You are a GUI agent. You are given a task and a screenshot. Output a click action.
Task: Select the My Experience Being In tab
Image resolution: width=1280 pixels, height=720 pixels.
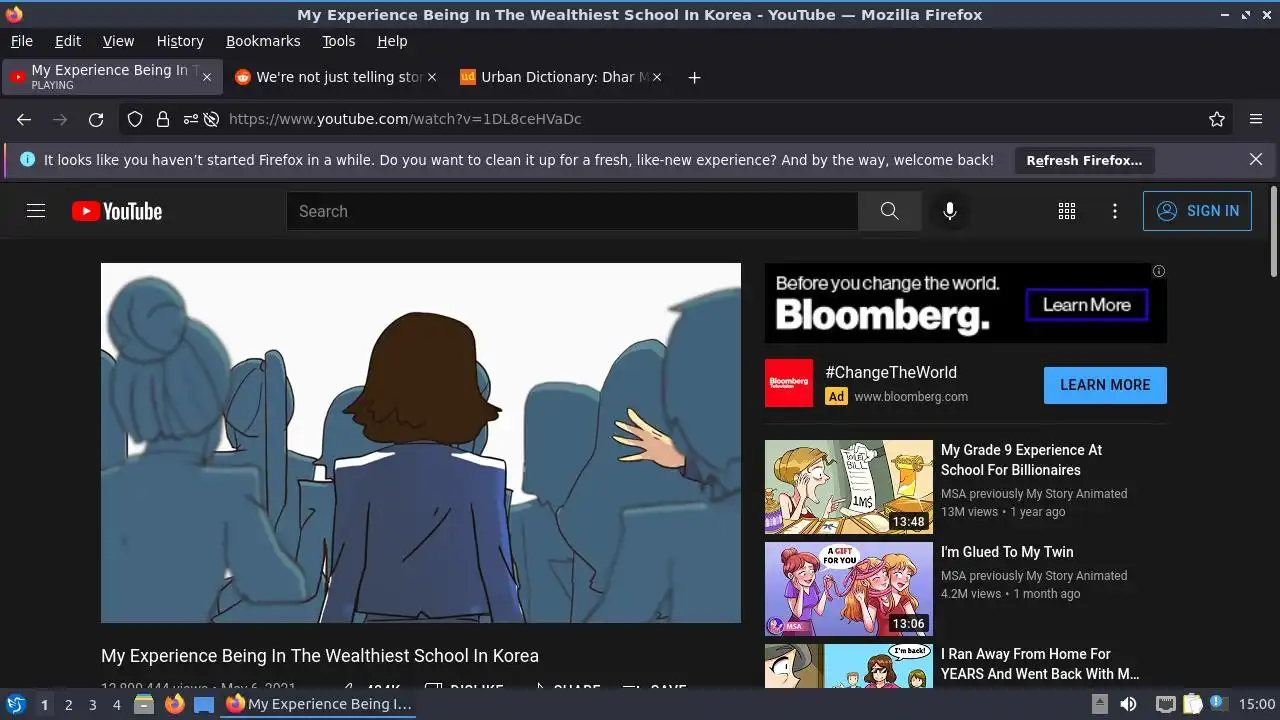click(x=112, y=77)
